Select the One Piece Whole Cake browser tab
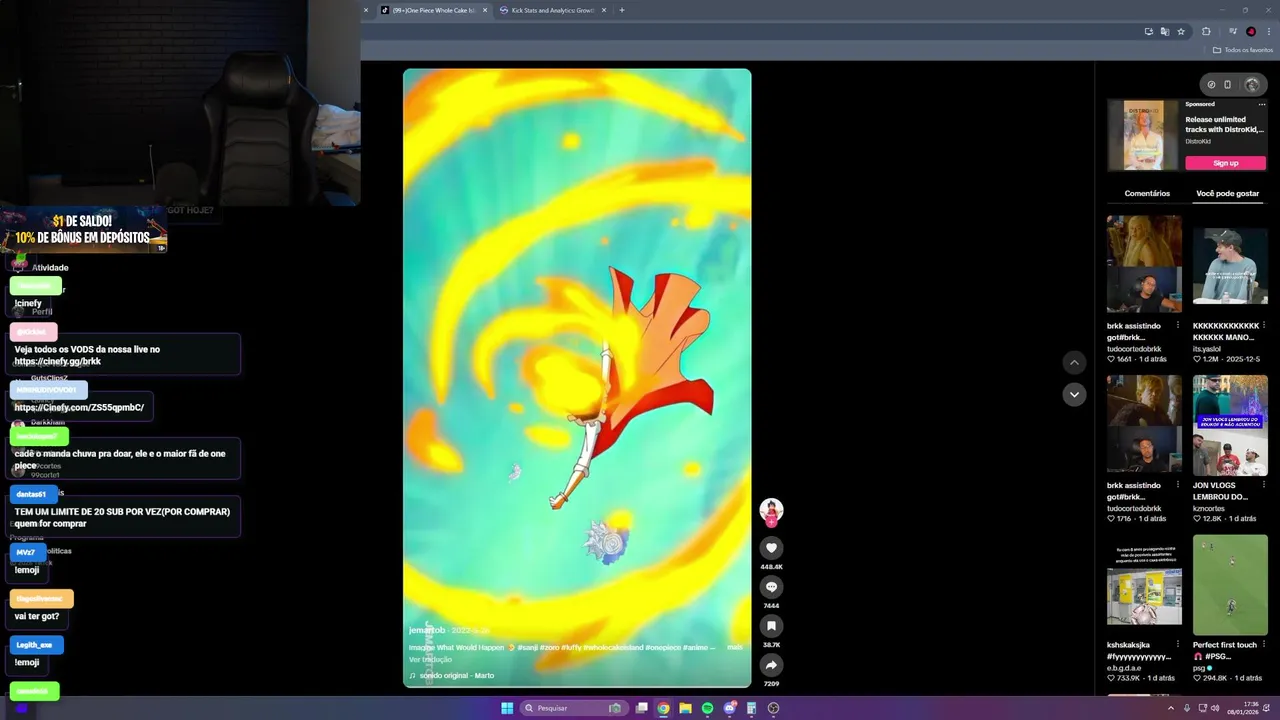1280x720 pixels. pos(434,10)
